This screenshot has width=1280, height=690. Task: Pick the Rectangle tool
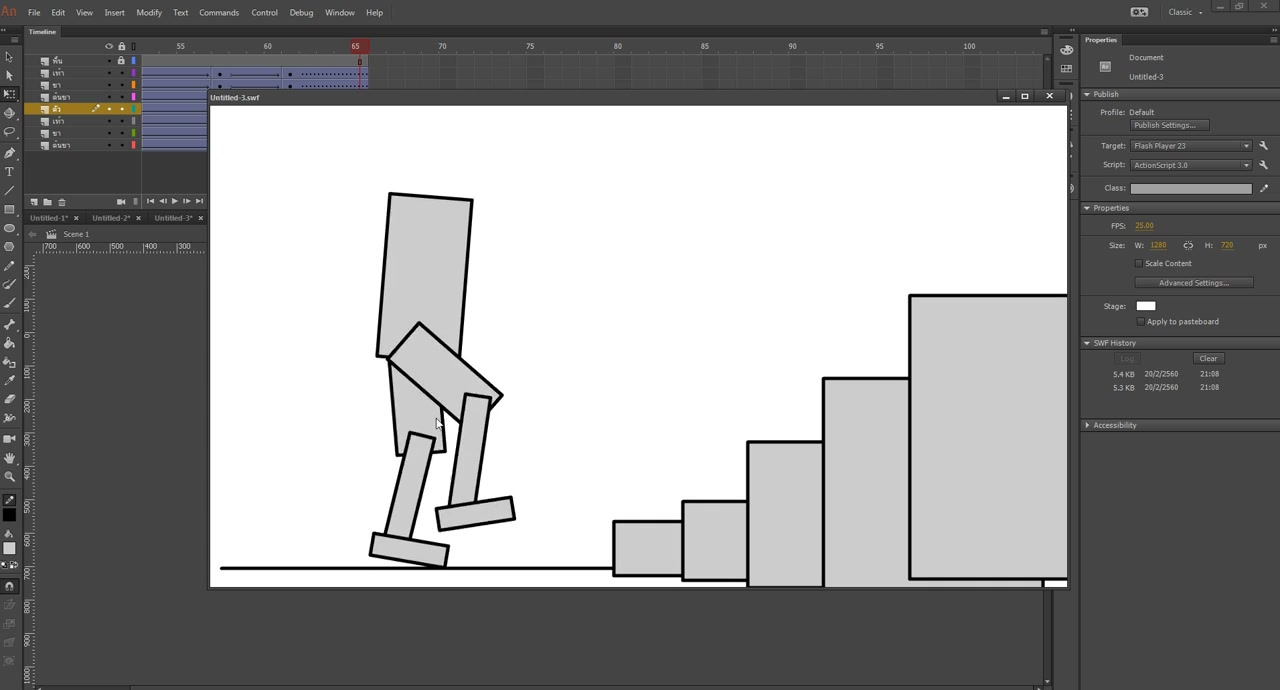coord(9,210)
